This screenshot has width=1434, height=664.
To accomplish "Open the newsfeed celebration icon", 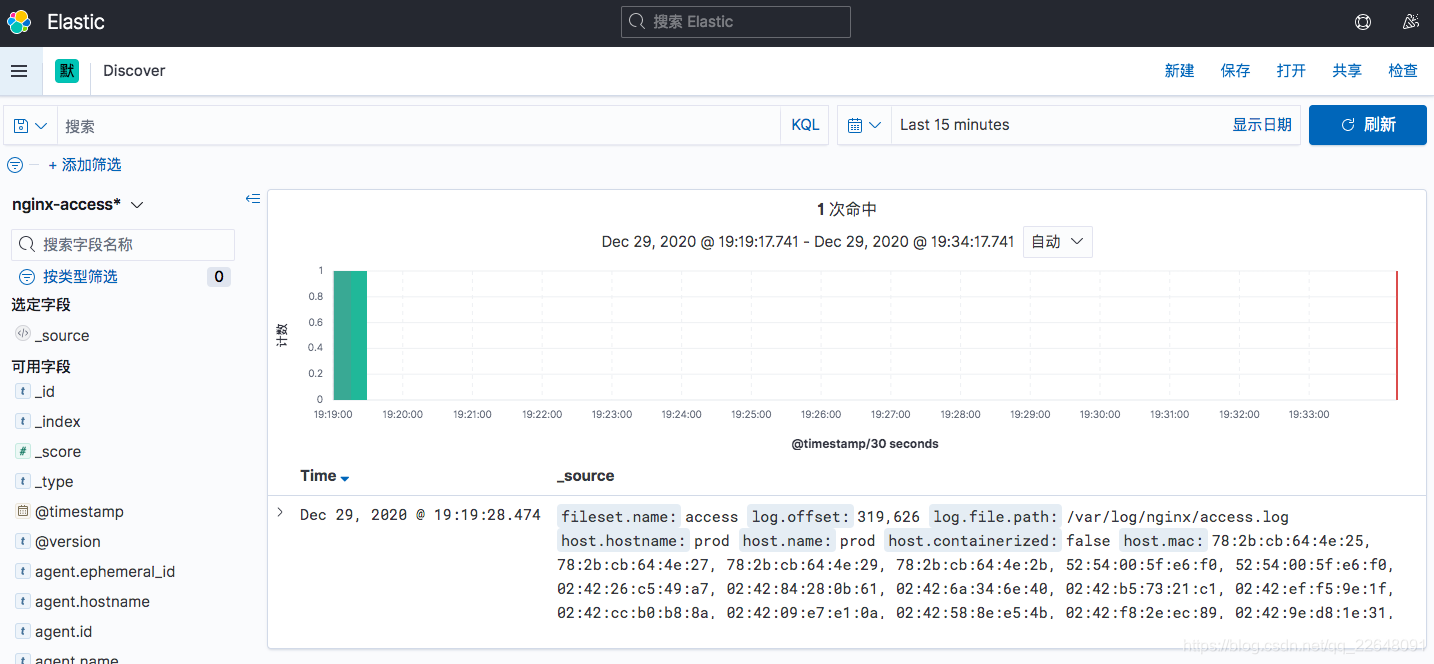I will coord(1411,22).
